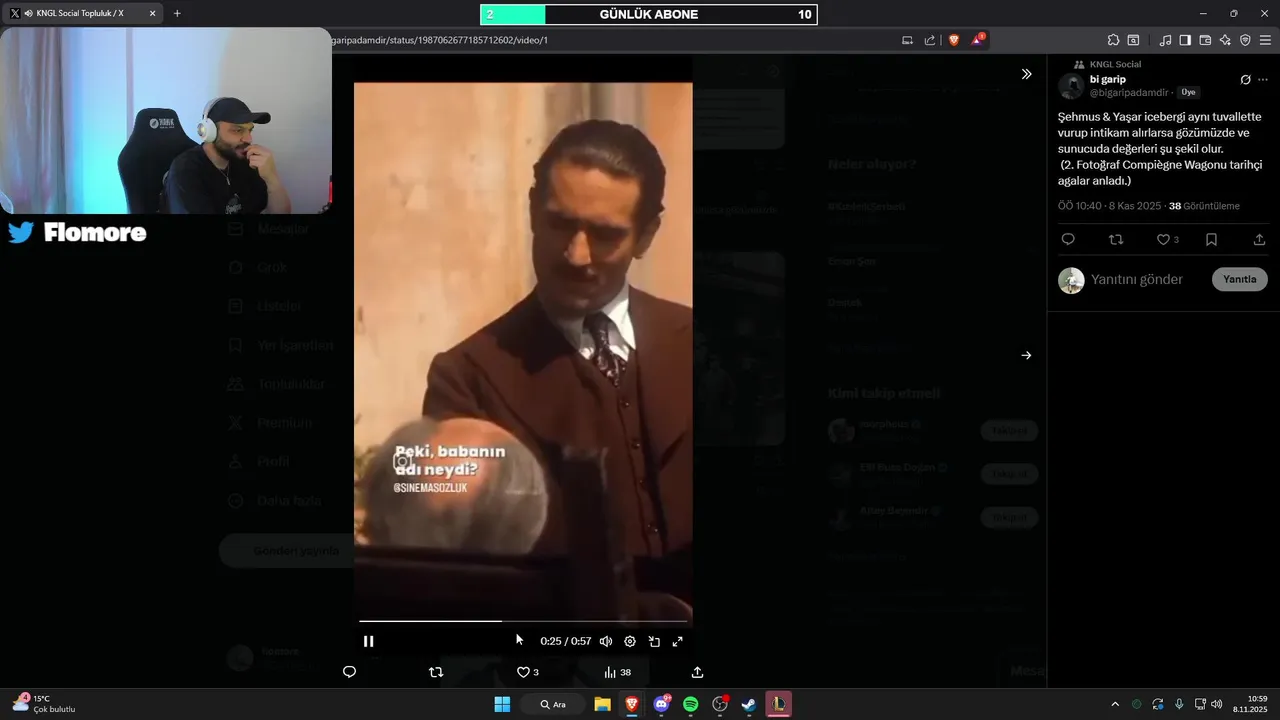
Task: Click the tab search icon in toolbar
Action: click(x=1133, y=40)
